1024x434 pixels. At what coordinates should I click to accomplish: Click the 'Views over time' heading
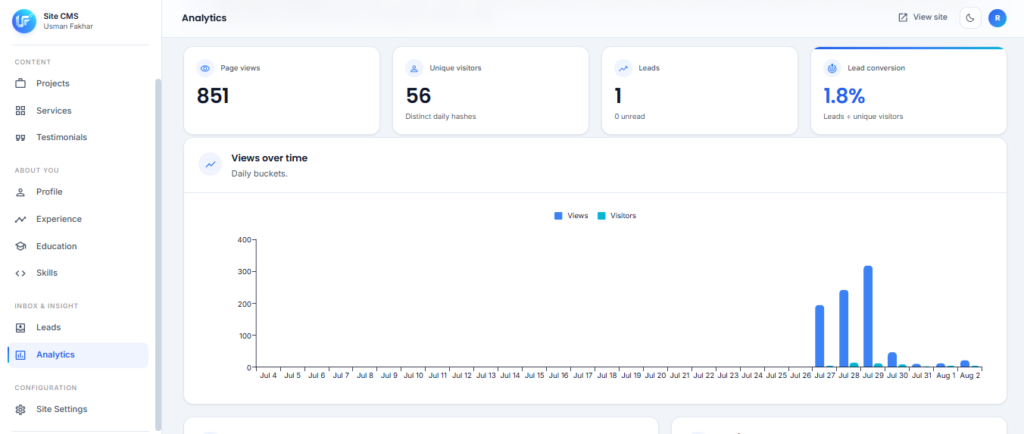click(x=269, y=158)
